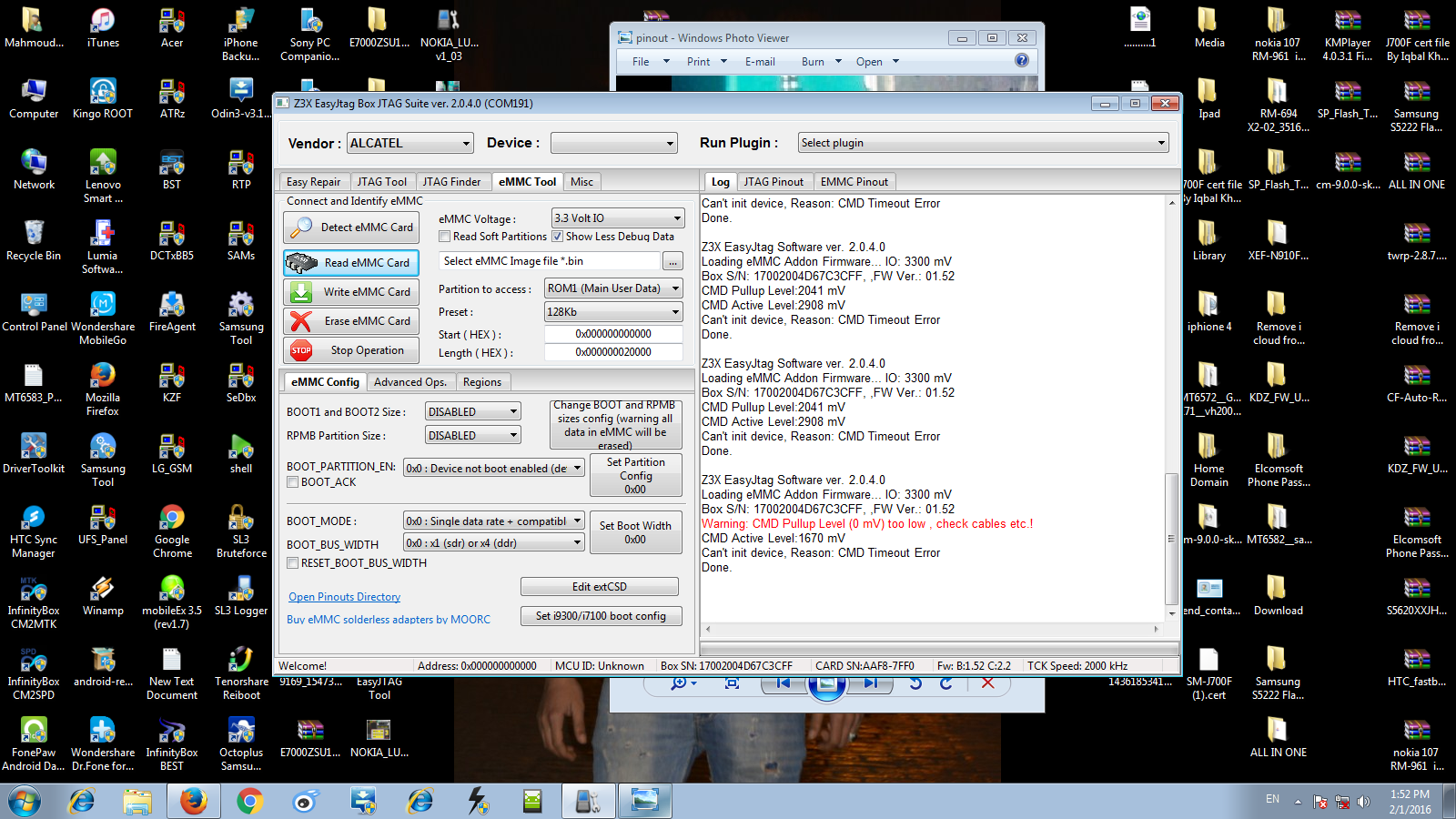Screen dimensions: 1456x819
Task: Click the Windows Start button
Action: 25,802
